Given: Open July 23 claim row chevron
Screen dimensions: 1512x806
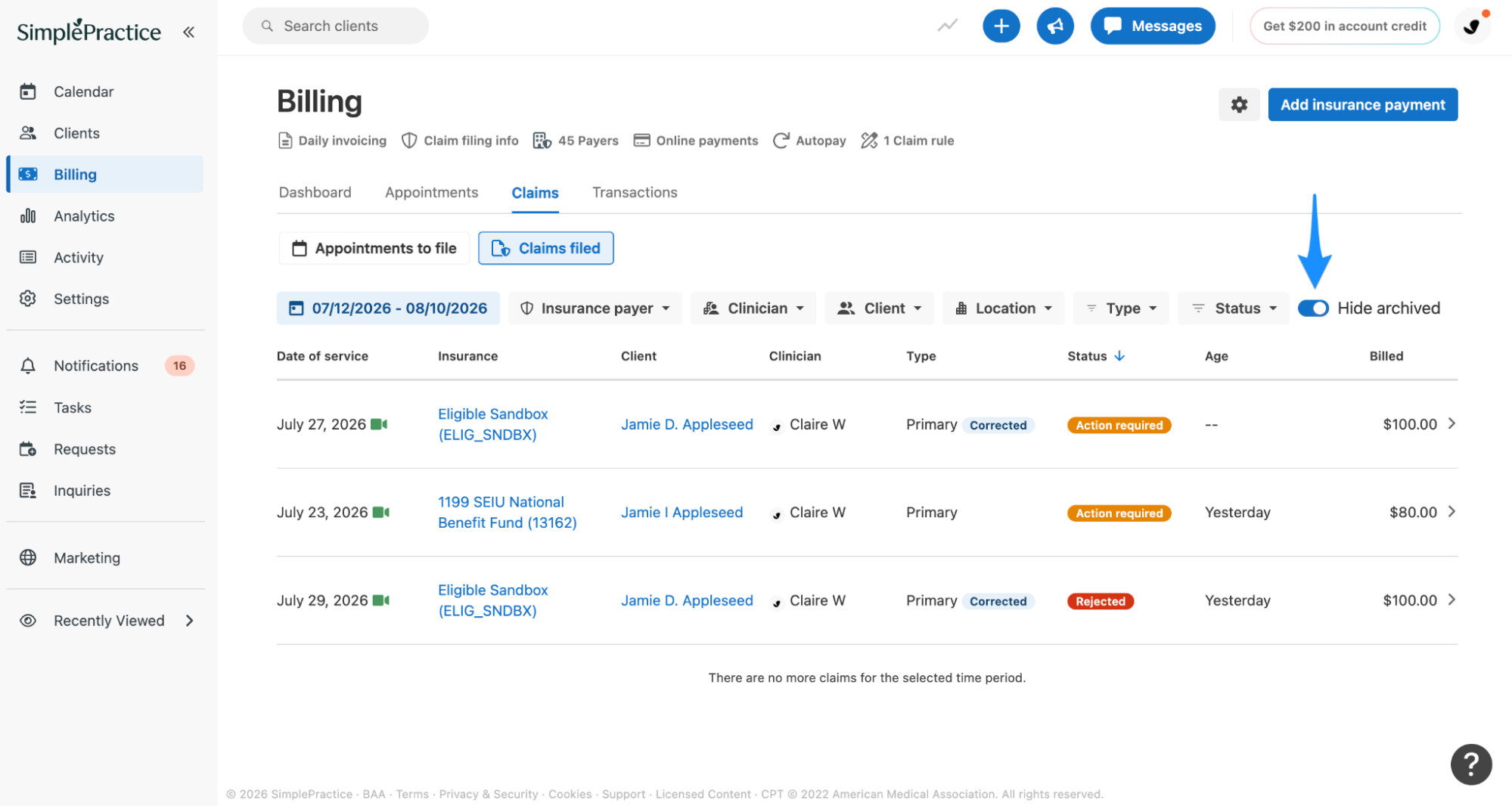Looking at the screenshot, I should pos(1451,512).
